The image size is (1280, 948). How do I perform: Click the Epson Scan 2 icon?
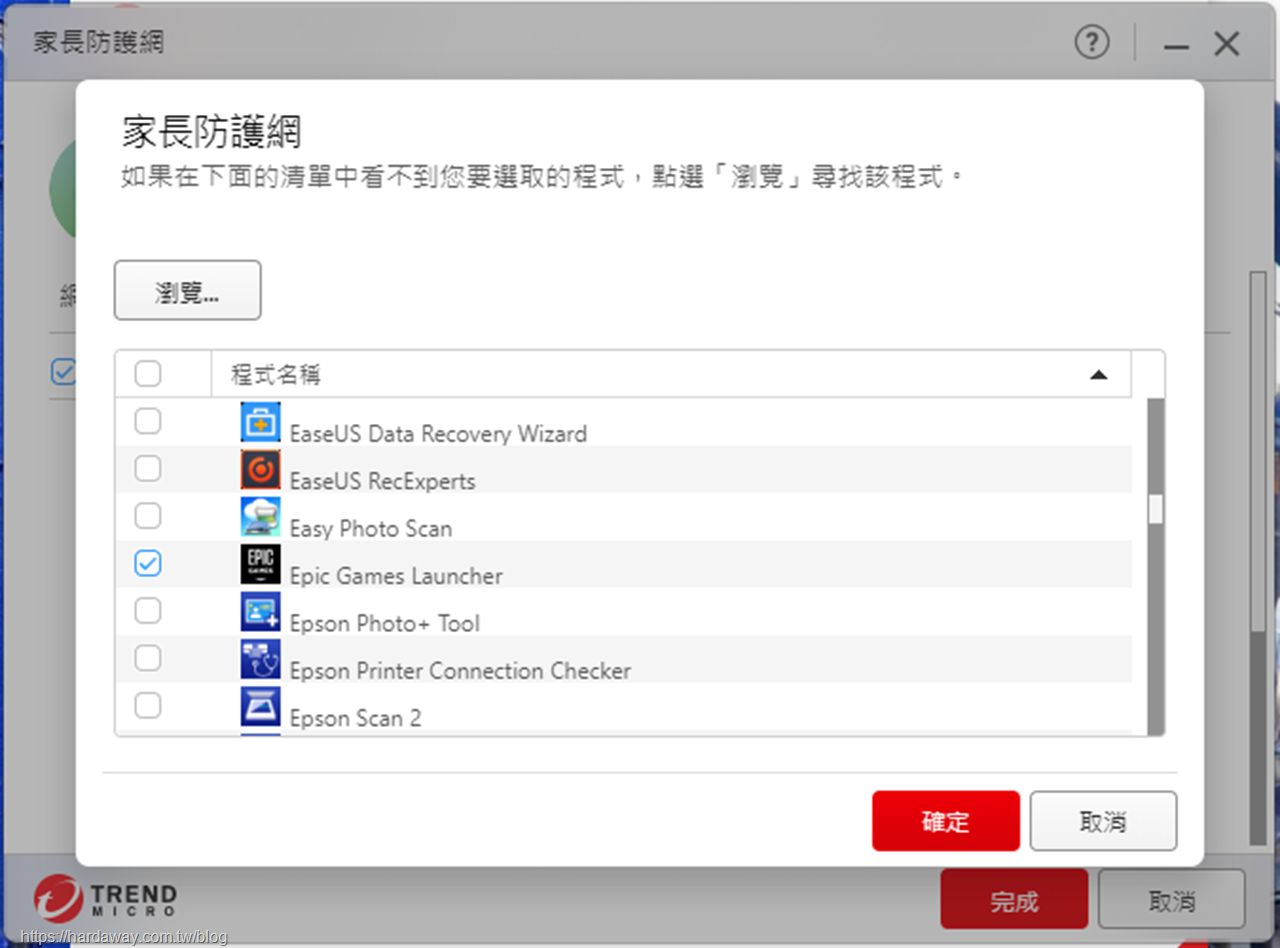[x=261, y=706]
